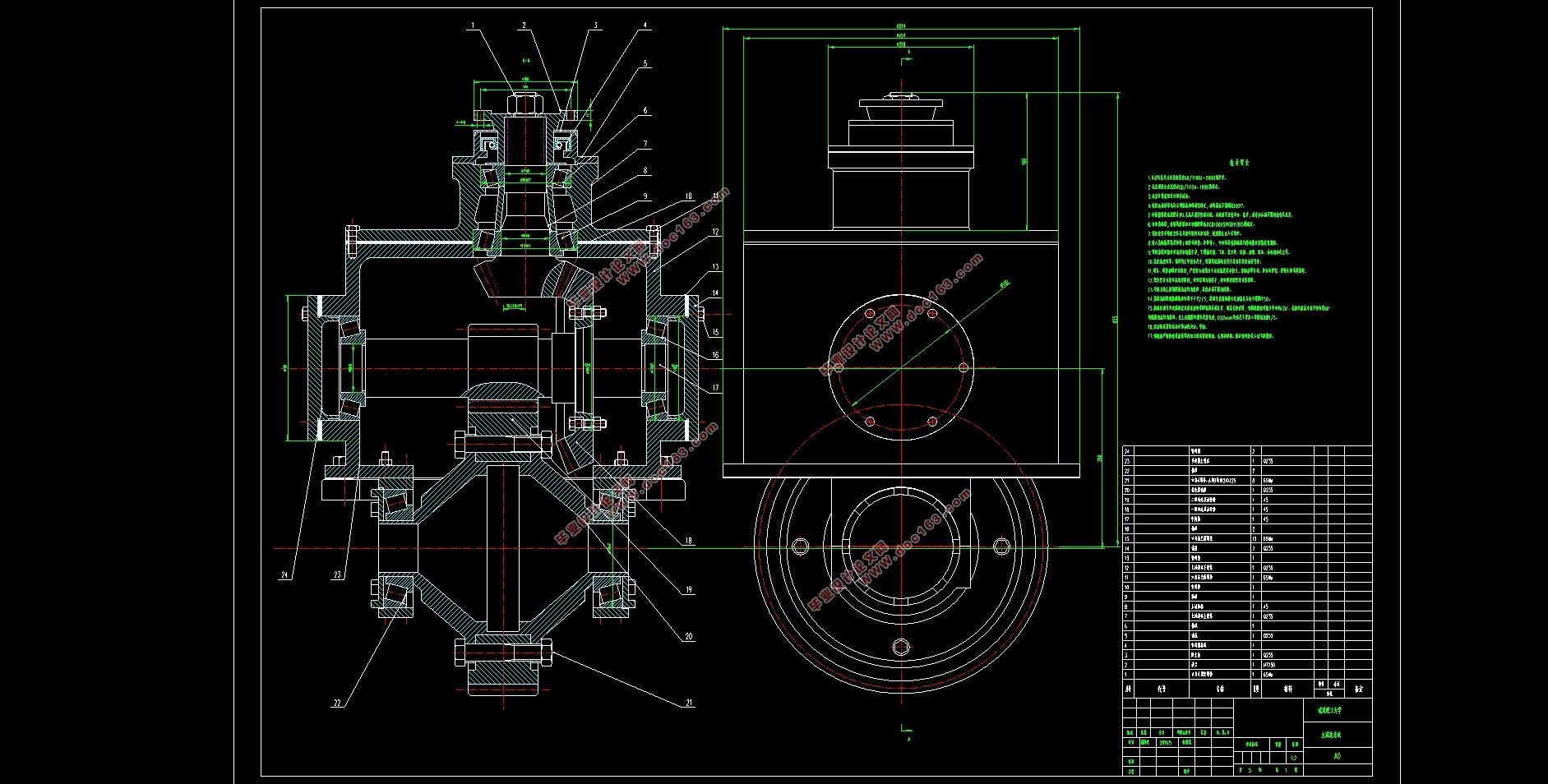Image resolution: width=1548 pixels, height=784 pixels.
Task: Select callout number 5 on the section view
Action: 645,63
